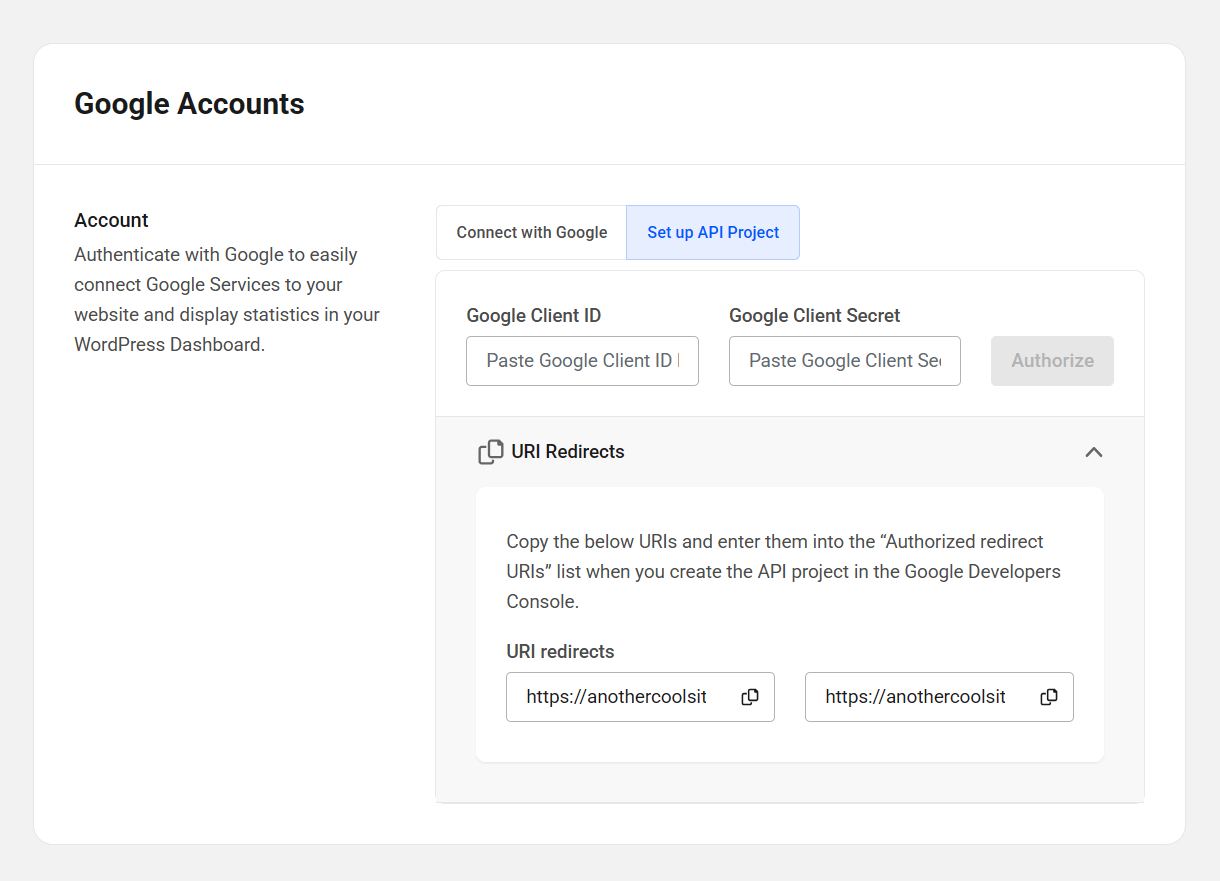Click the lowercase 'URI redirects' label
The width and height of the screenshot is (1220, 881).
tap(560, 652)
